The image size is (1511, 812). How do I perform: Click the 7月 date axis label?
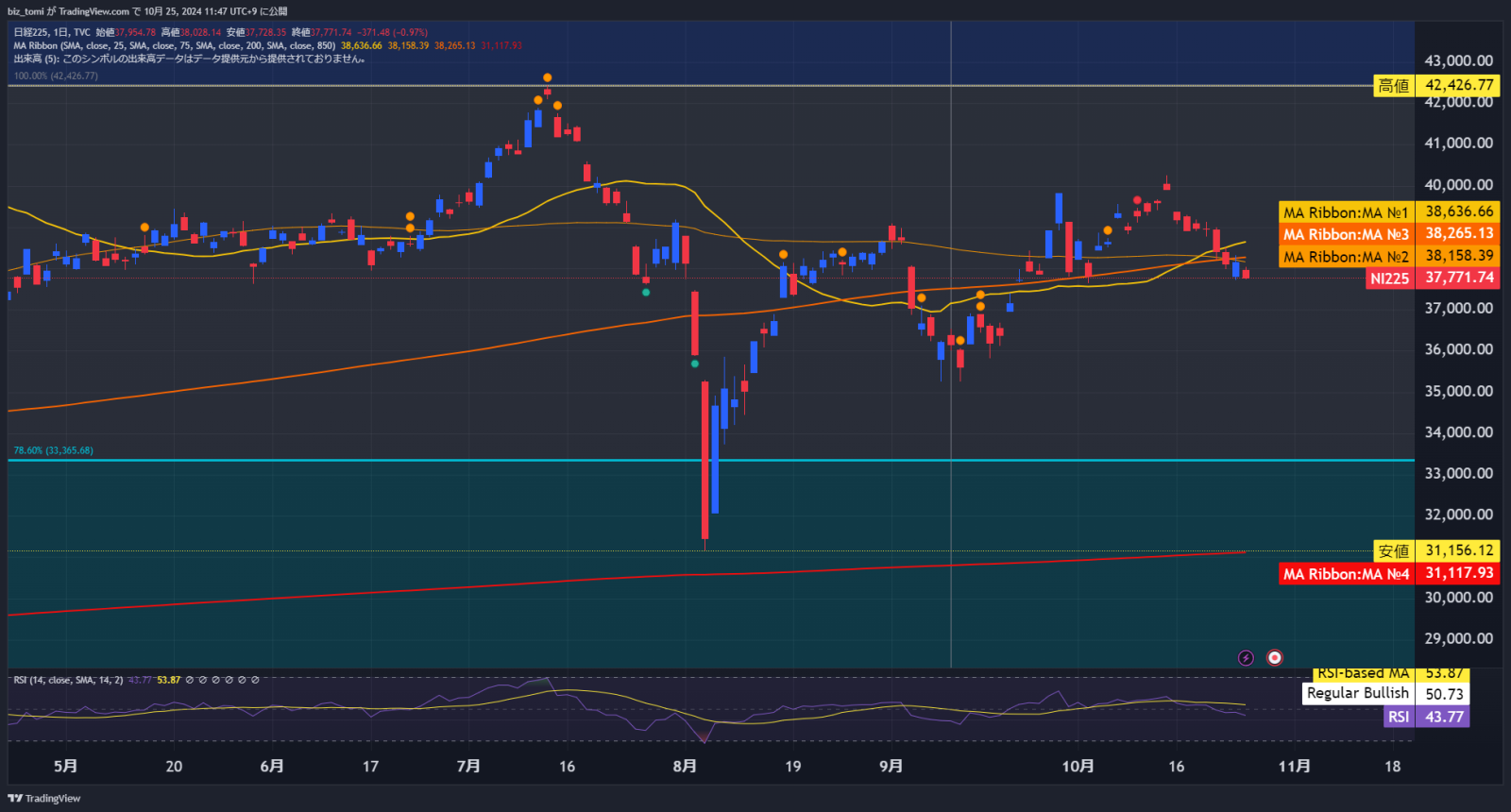click(x=468, y=766)
